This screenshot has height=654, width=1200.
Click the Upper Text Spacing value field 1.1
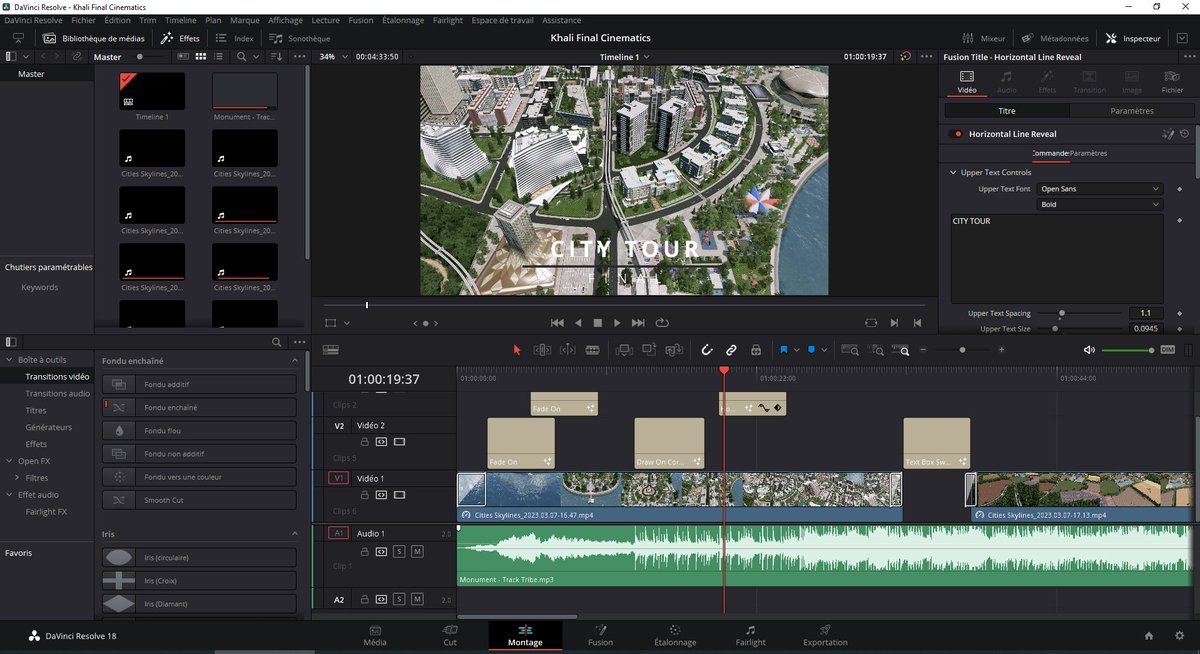[1146, 313]
